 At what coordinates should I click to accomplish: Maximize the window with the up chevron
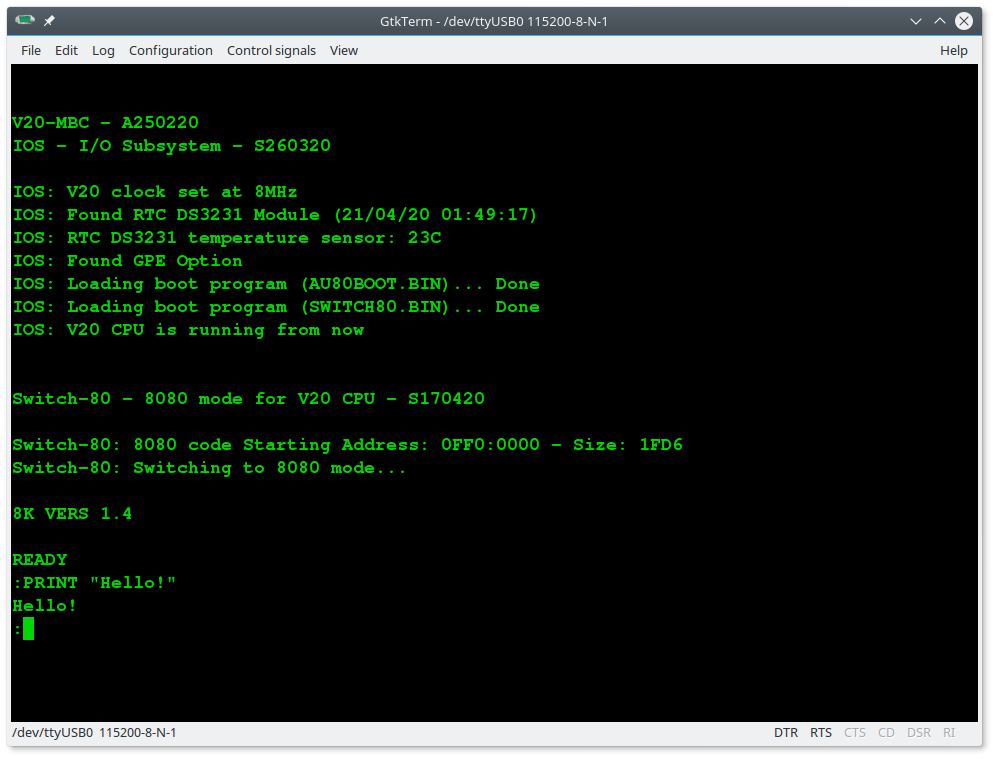click(x=940, y=21)
